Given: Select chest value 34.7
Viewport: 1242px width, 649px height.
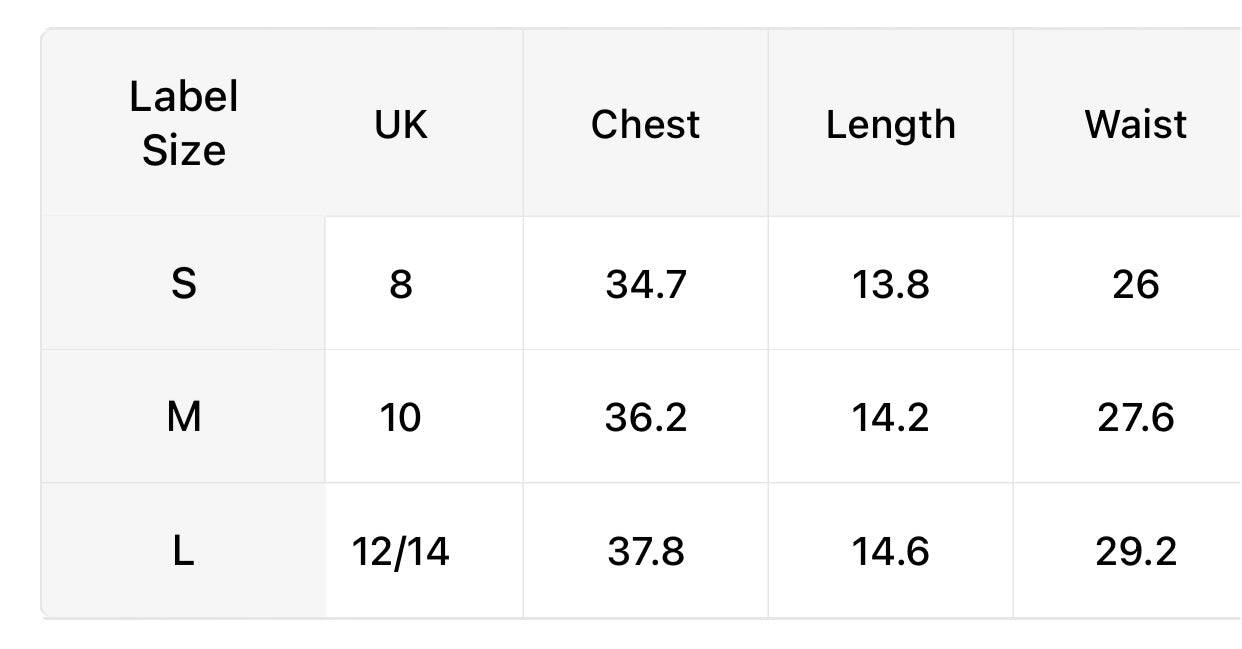Looking at the screenshot, I should click(x=645, y=284).
